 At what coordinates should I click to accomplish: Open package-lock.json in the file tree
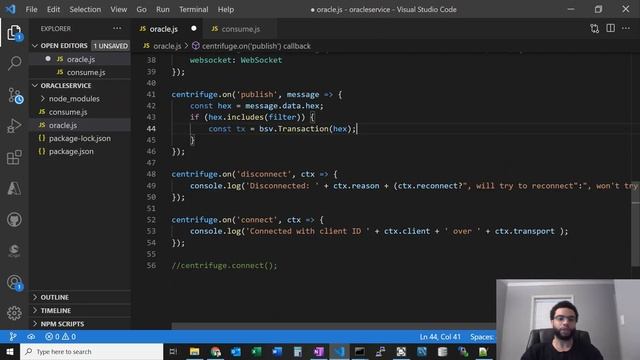[x=80, y=138]
